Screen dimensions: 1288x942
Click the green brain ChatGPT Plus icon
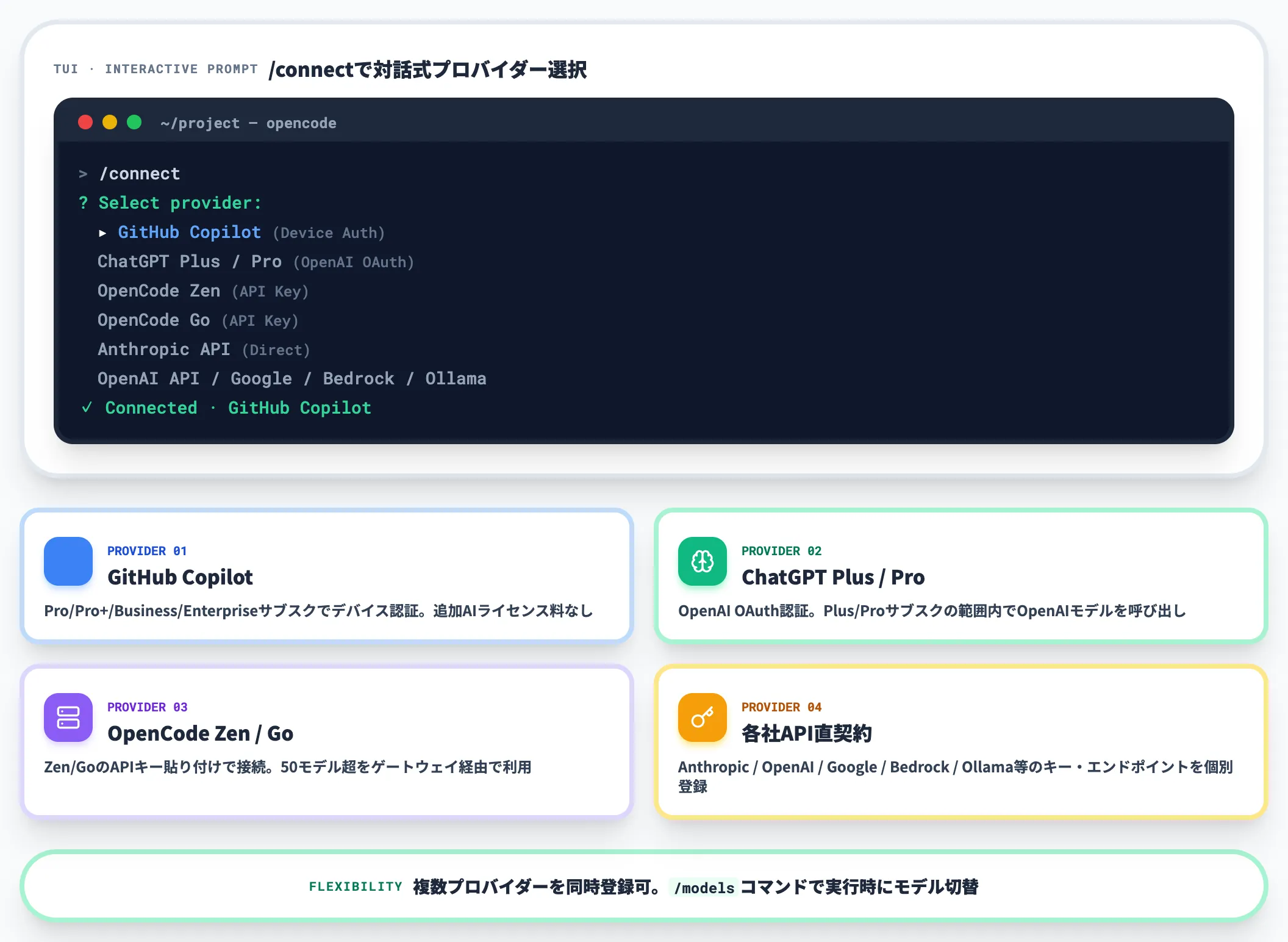point(703,561)
